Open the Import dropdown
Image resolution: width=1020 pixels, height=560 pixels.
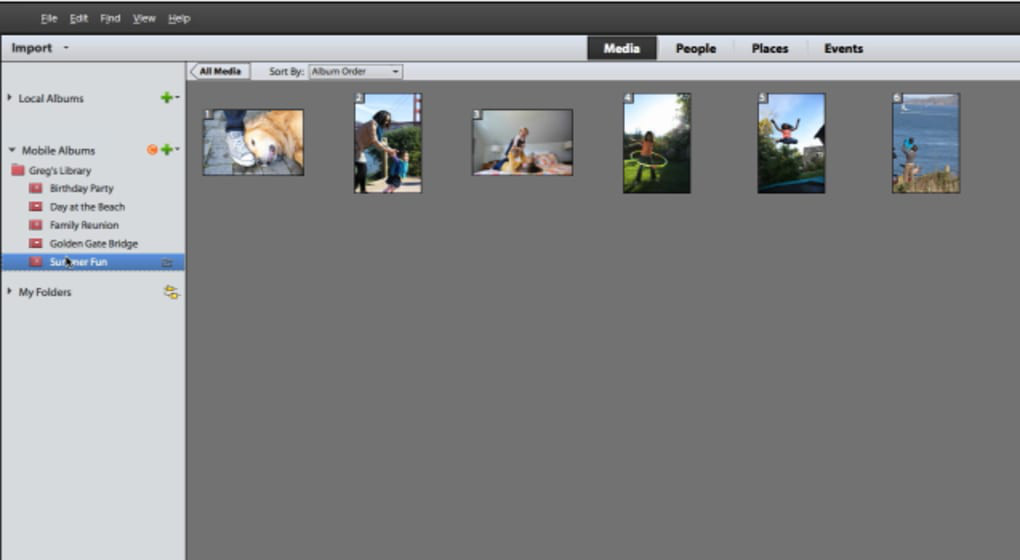click(x=40, y=48)
